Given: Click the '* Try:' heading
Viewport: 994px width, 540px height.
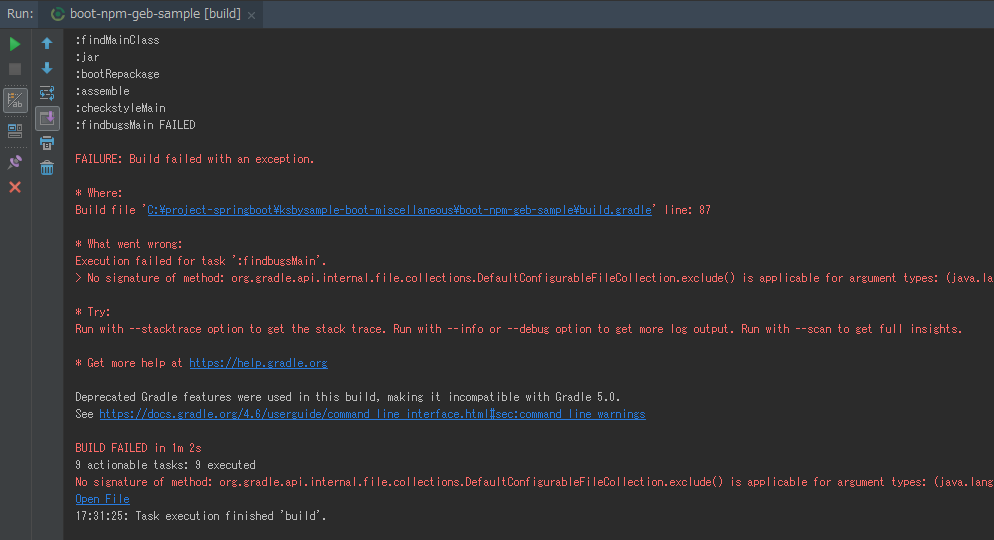Looking at the screenshot, I should [93, 312].
